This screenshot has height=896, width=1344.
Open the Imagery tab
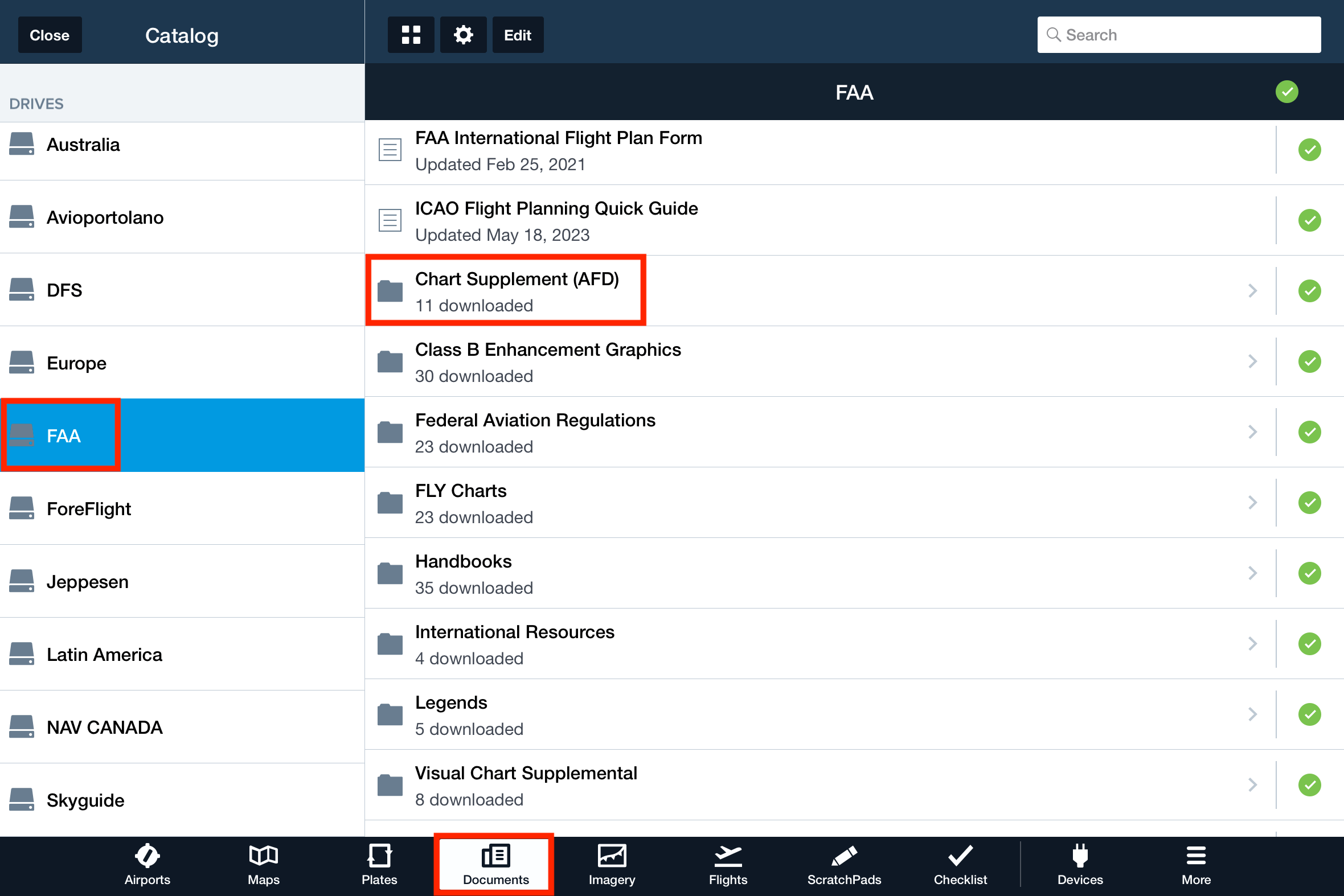tap(612, 865)
